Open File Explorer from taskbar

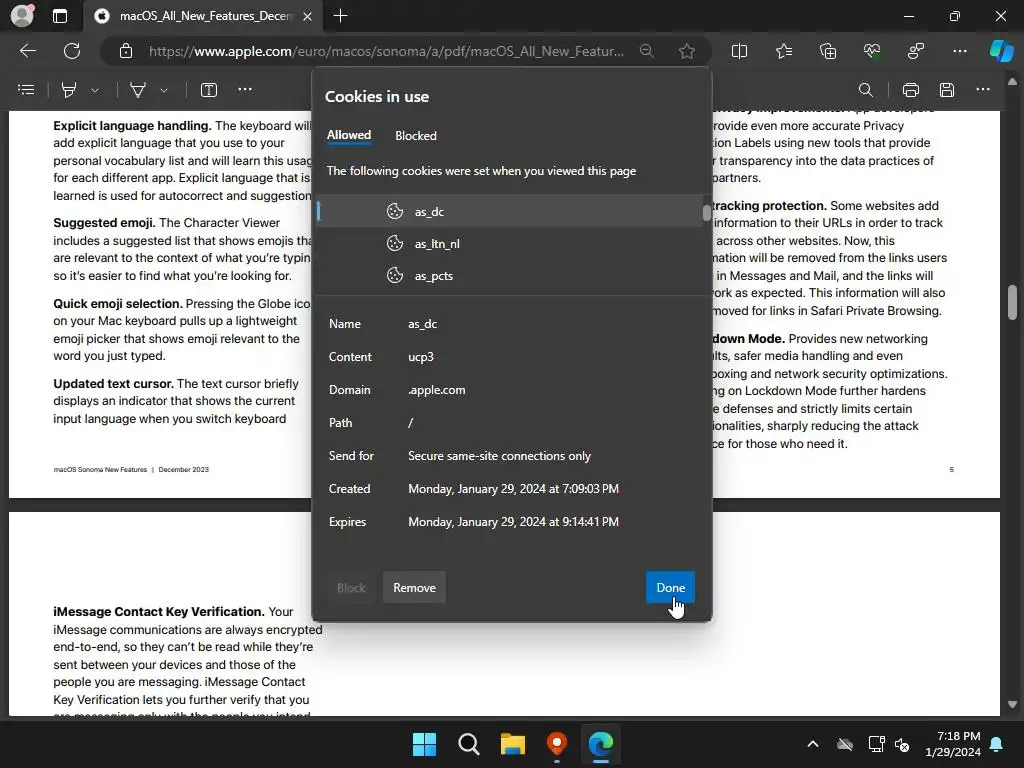(513, 744)
